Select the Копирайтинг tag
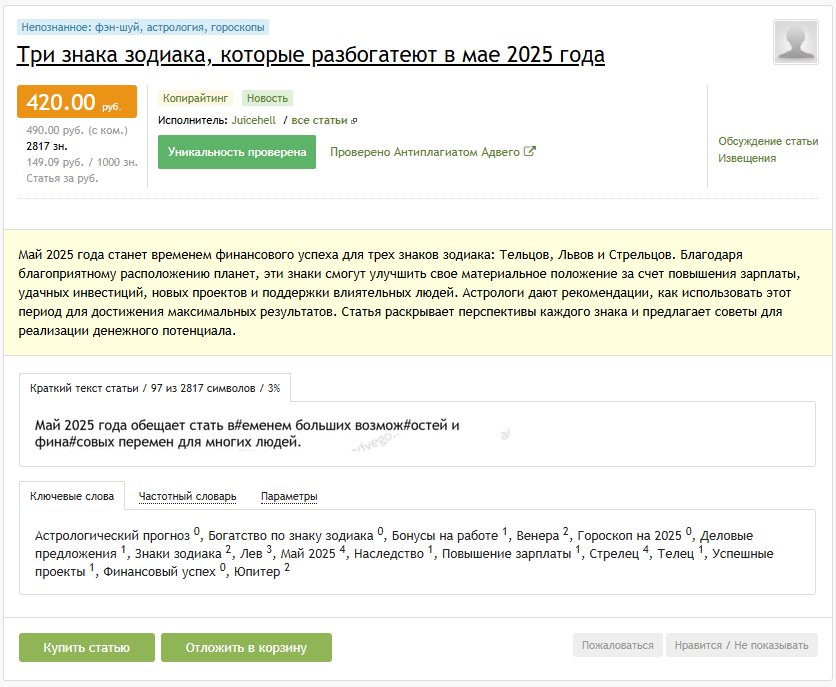Screen dimensions: 836x687 click(x=195, y=98)
